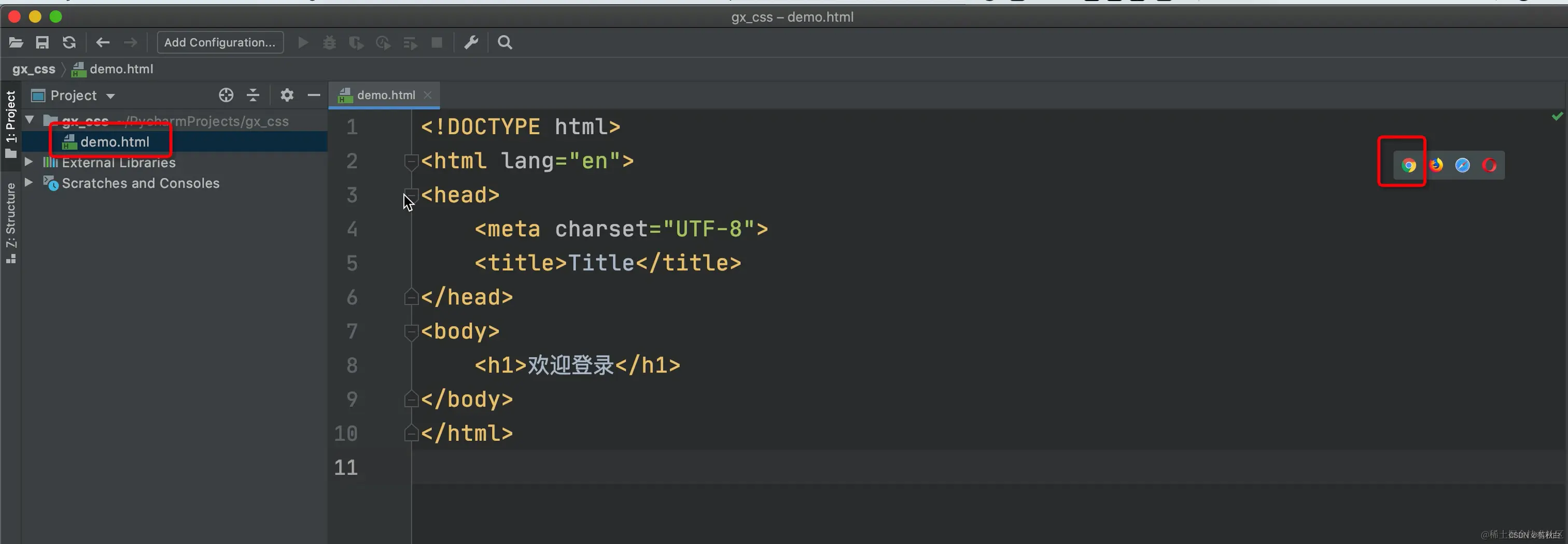
Task: Click fold marker at closing head line 6
Action: pos(411,297)
